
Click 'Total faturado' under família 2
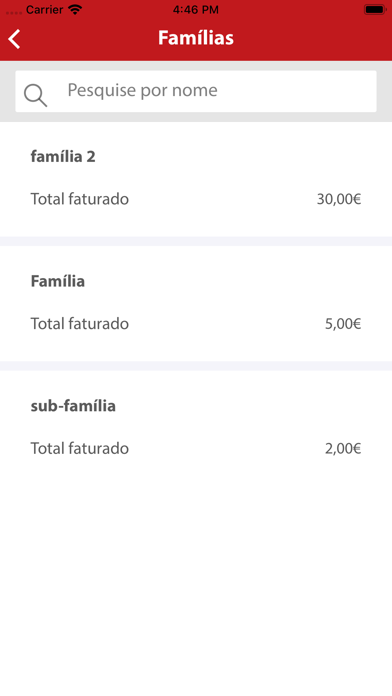(x=79, y=199)
